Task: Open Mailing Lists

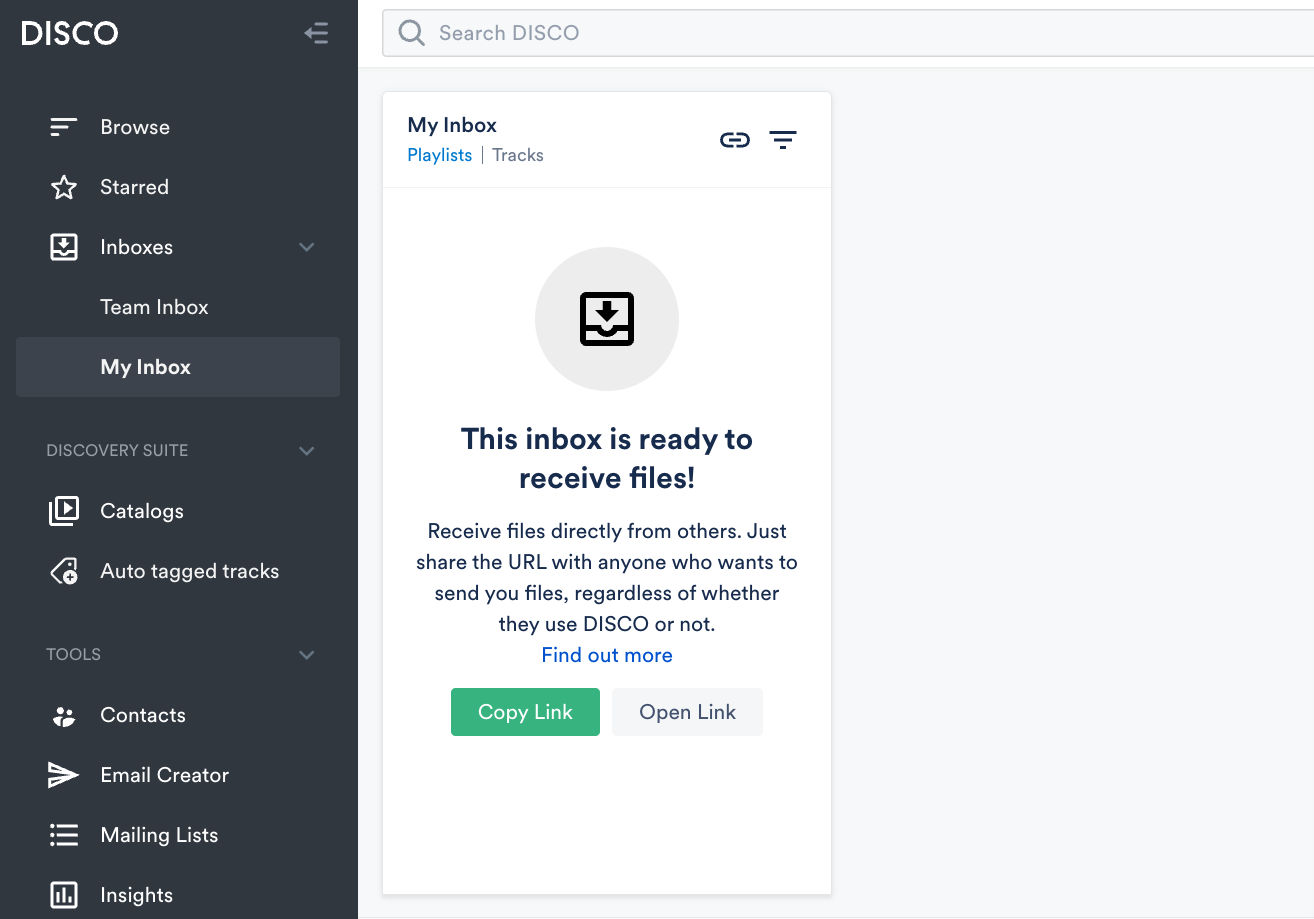Action: coord(159,835)
